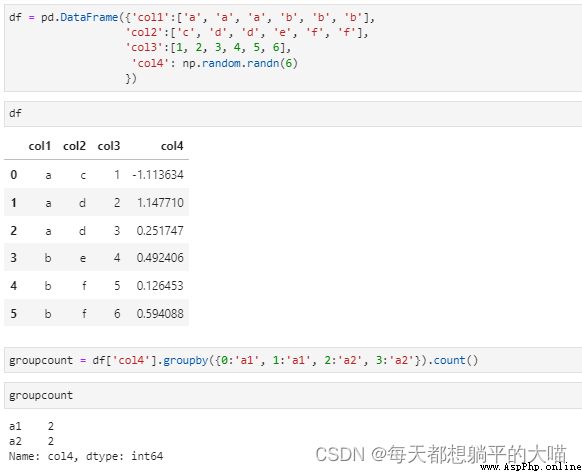
Task: Select the col1 column header
Action: (40, 146)
